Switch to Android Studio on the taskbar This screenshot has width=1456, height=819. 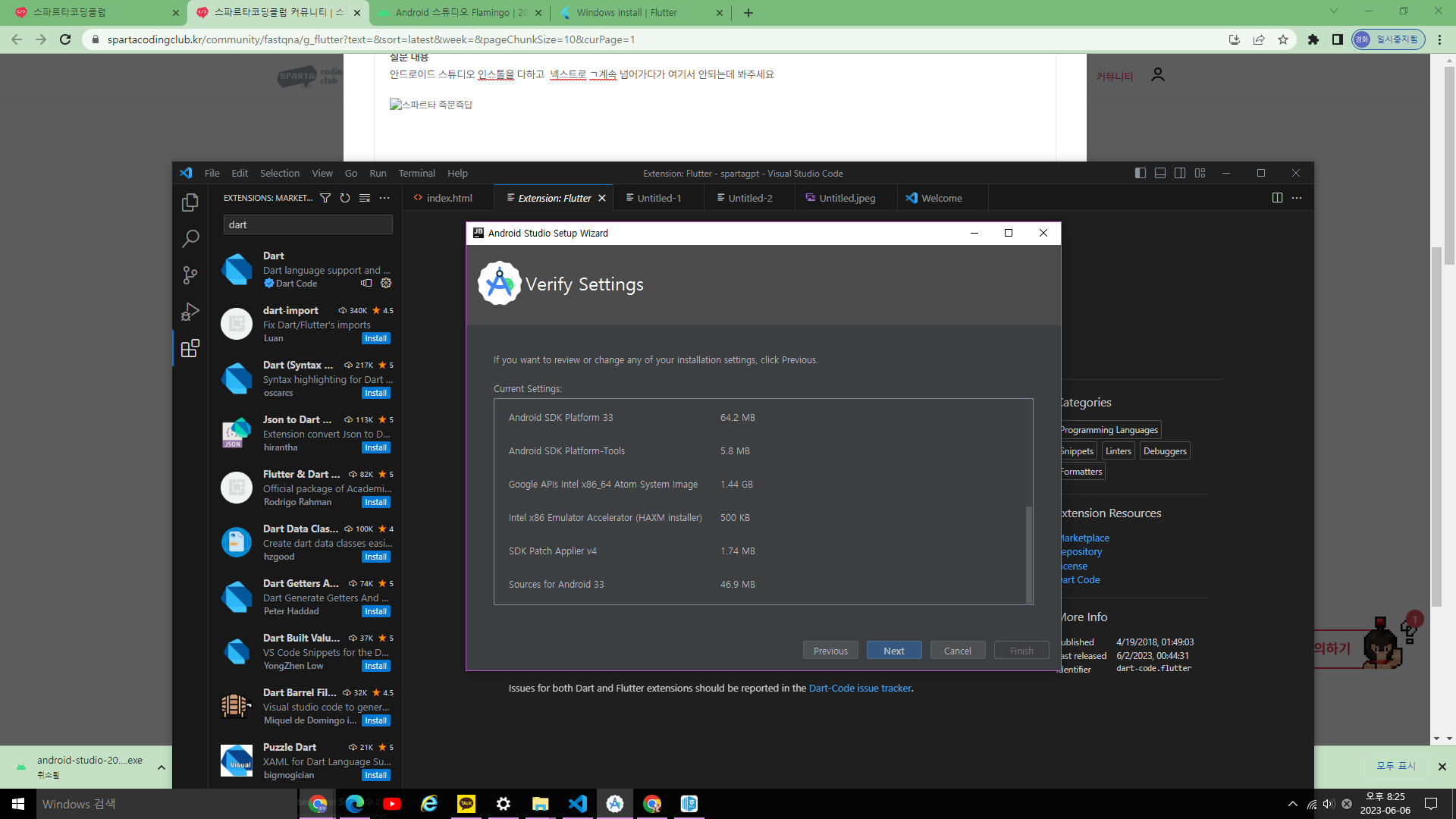[615, 804]
